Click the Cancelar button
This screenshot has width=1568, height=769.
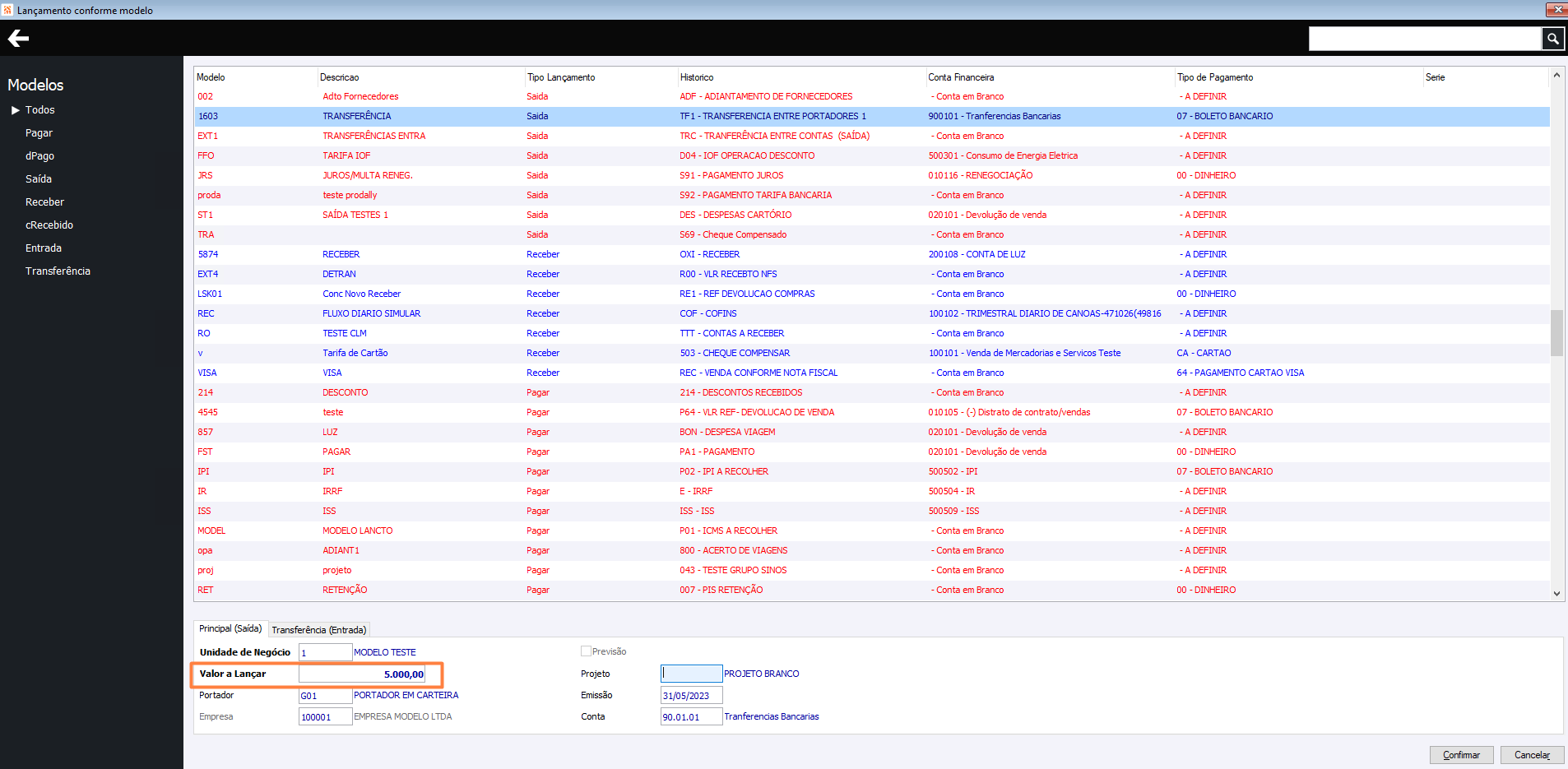(x=1532, y=755)
